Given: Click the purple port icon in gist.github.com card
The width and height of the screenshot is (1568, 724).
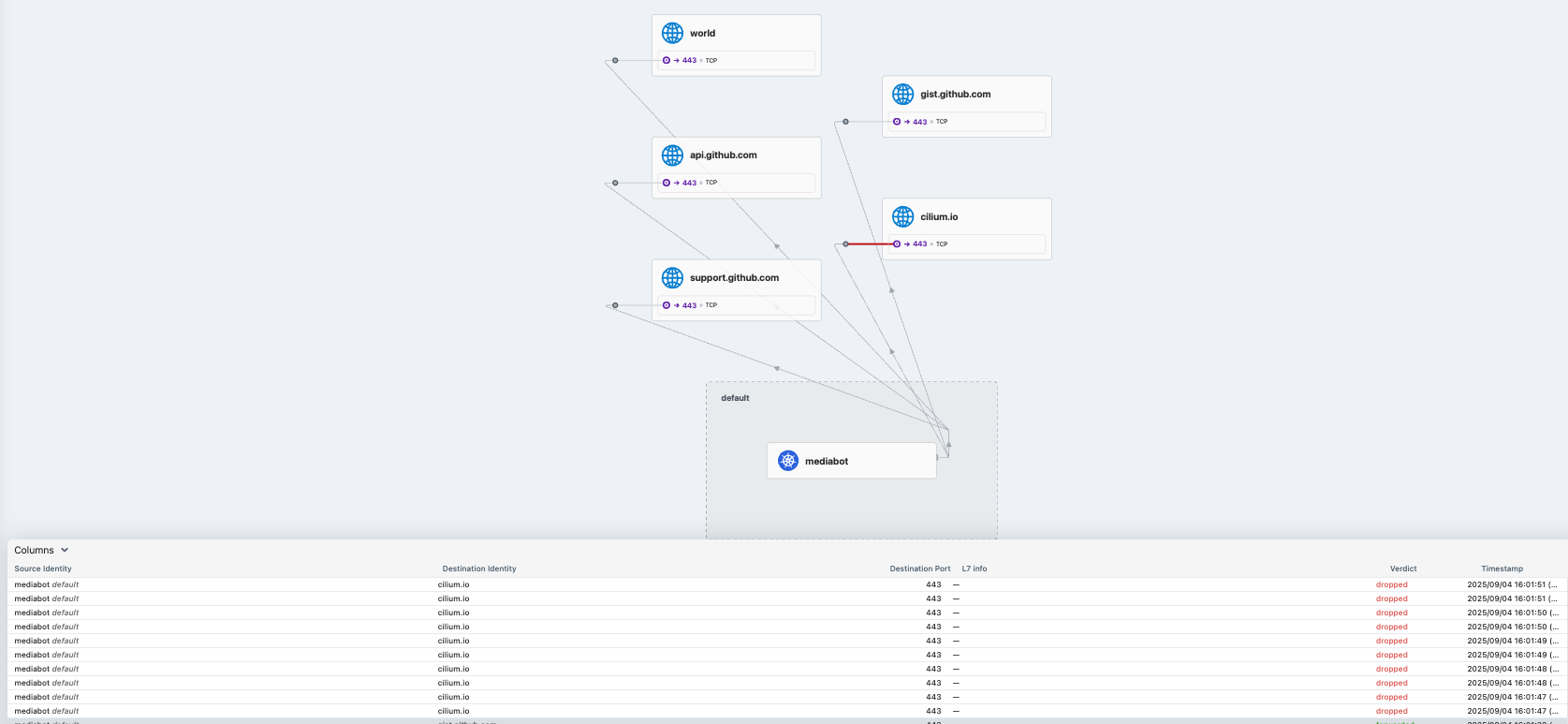Looking at the screenshot, I should click(x=897, y=122).
